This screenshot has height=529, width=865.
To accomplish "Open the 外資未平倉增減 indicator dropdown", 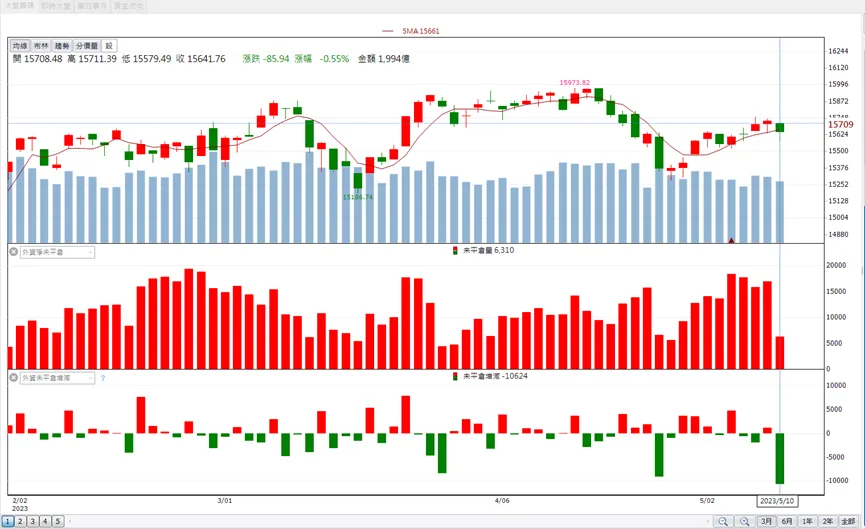I will 57,378.
